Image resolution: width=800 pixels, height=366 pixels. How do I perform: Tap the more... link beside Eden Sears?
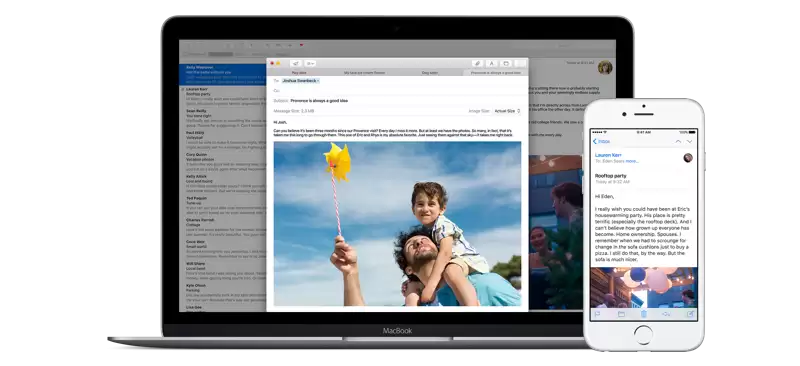[632, 161]
